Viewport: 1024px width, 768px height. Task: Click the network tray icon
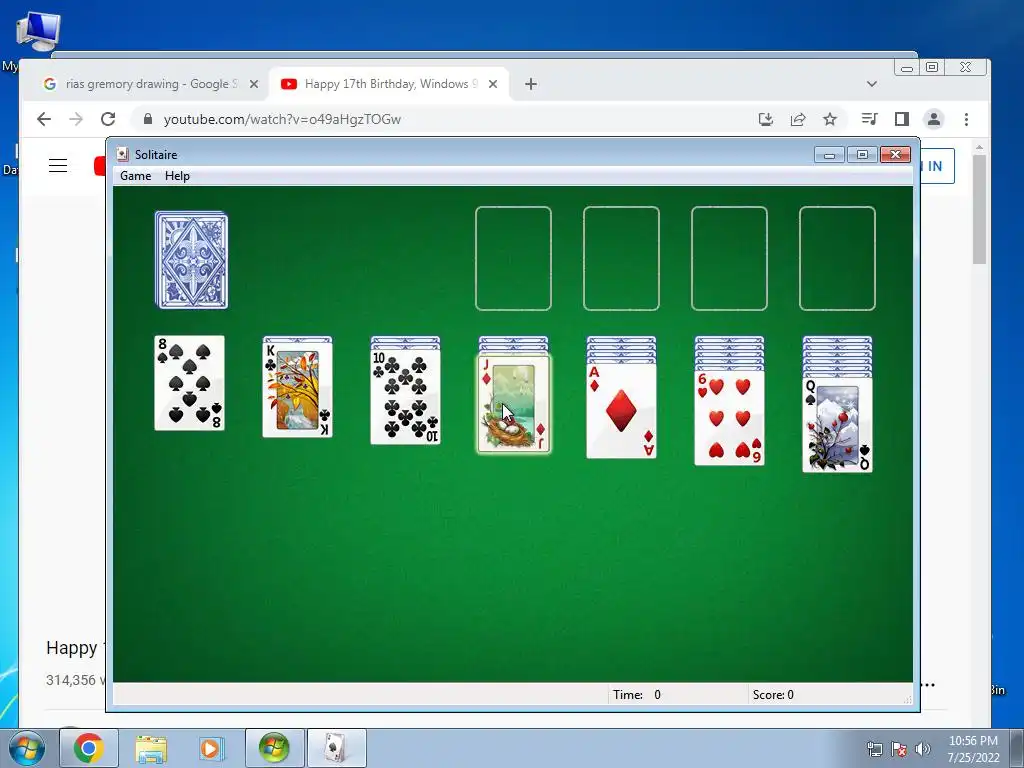point(874,749)
